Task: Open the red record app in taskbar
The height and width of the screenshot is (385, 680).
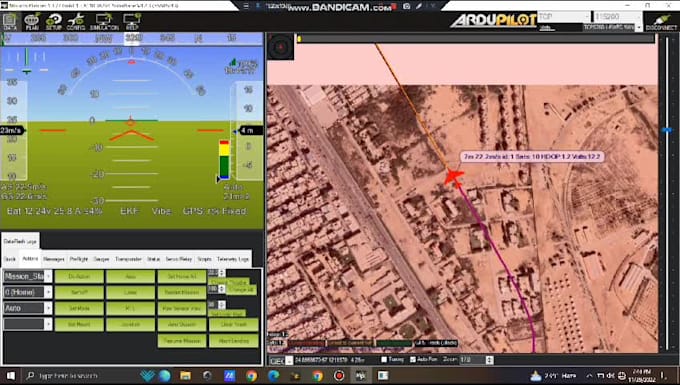Action: point(339,375)
